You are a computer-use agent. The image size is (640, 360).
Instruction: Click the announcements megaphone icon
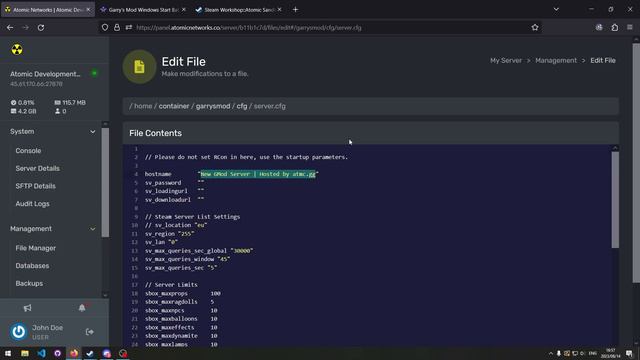coord(27,308)
